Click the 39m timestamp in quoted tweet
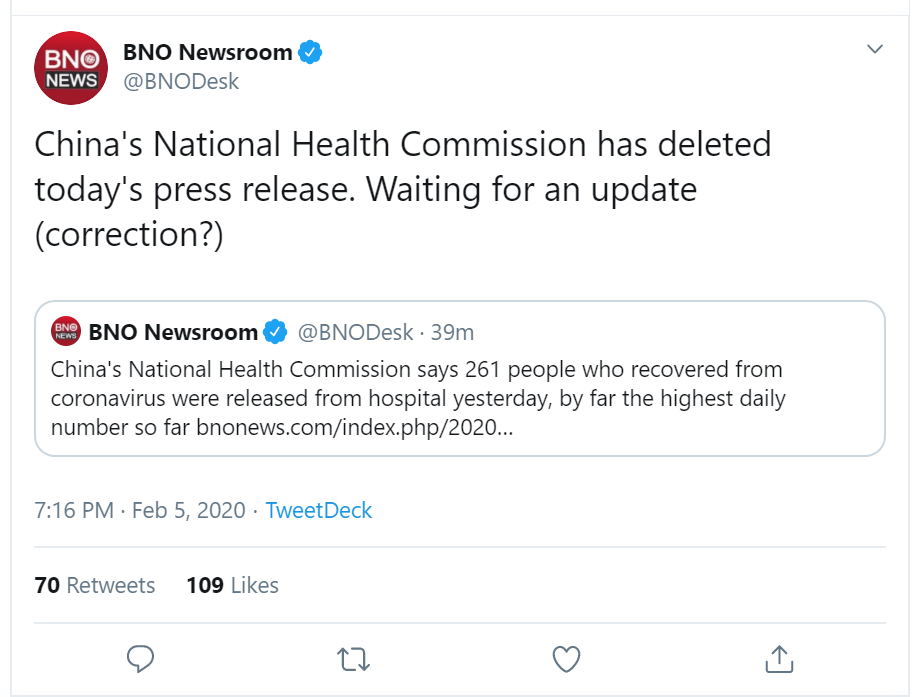923x697 pixels. coord(452,333)
